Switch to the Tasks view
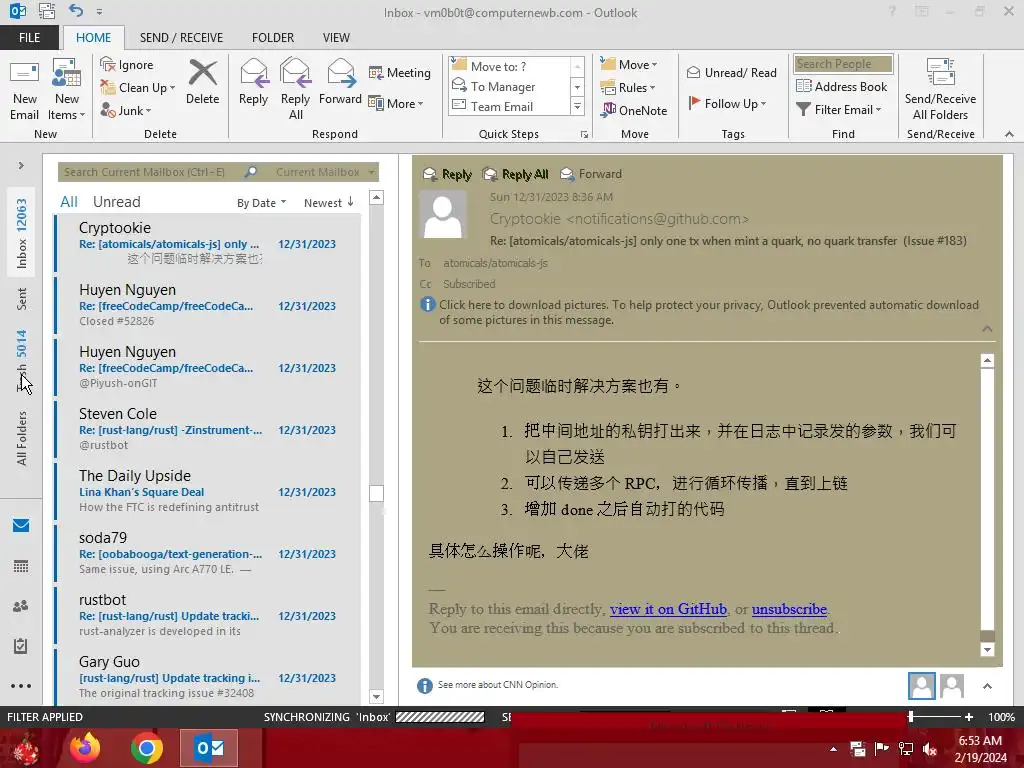This screenshot has width=1024, height=768. pos(21,646)
